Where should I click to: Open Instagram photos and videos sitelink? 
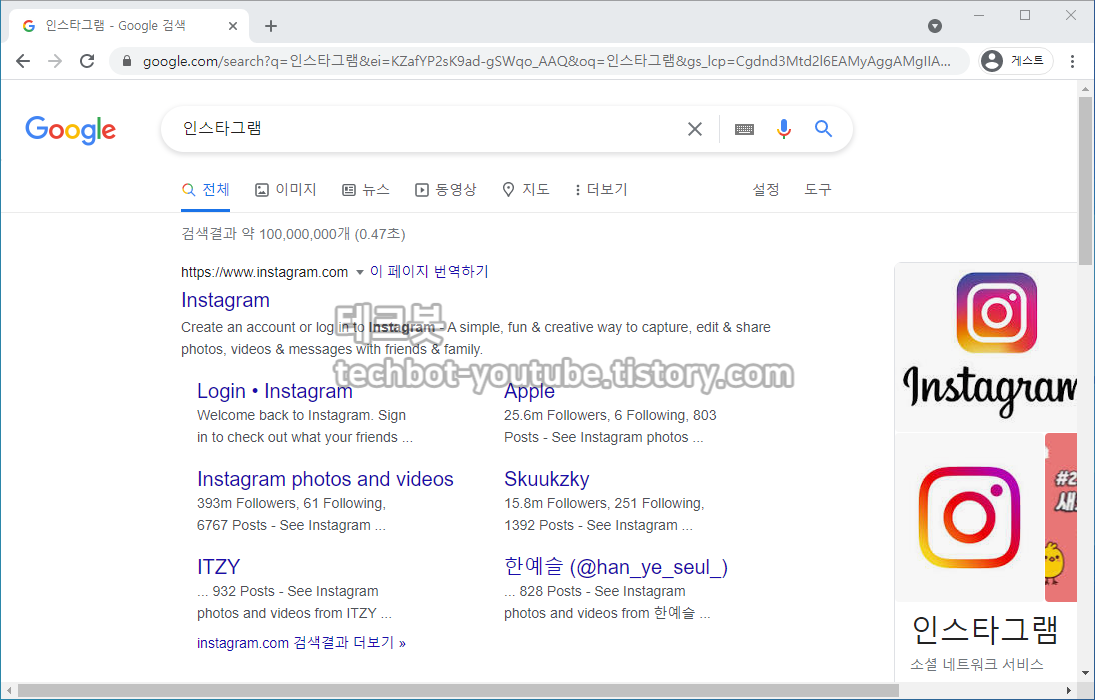[x=325, y=479]
